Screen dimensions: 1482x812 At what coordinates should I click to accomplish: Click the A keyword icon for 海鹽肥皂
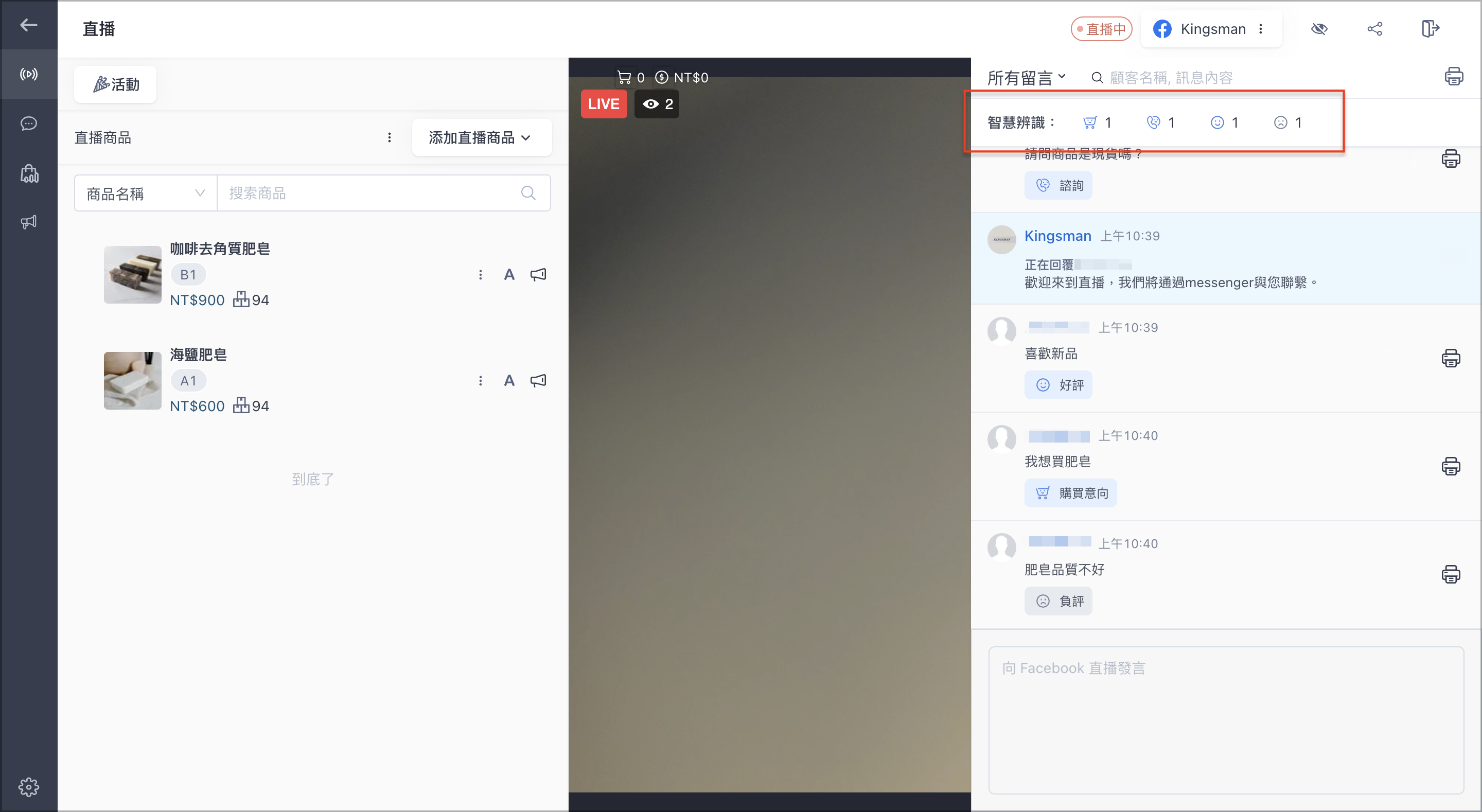(509, 381)
